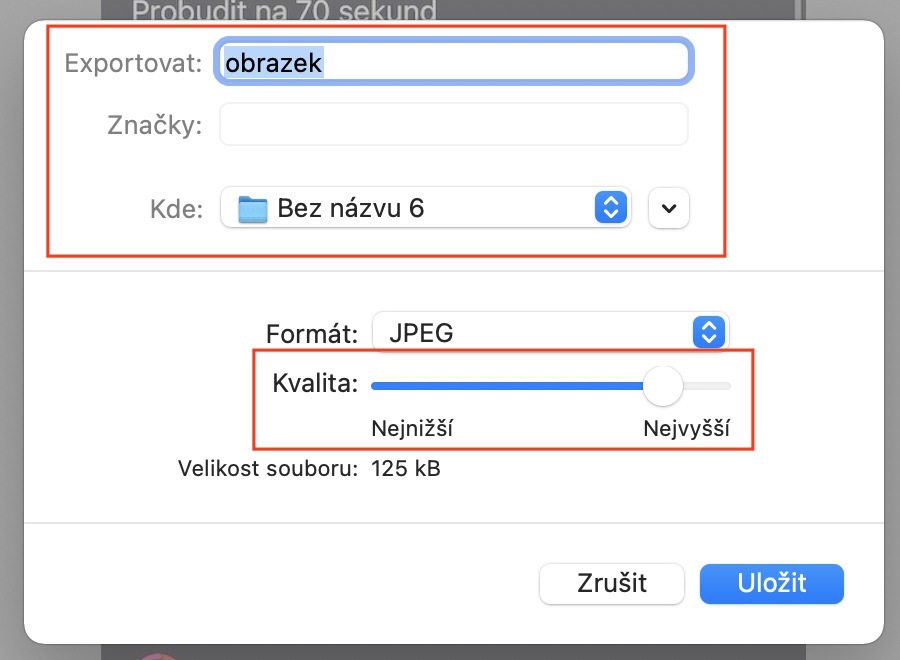Focus the Exportovat filename field

453,62
